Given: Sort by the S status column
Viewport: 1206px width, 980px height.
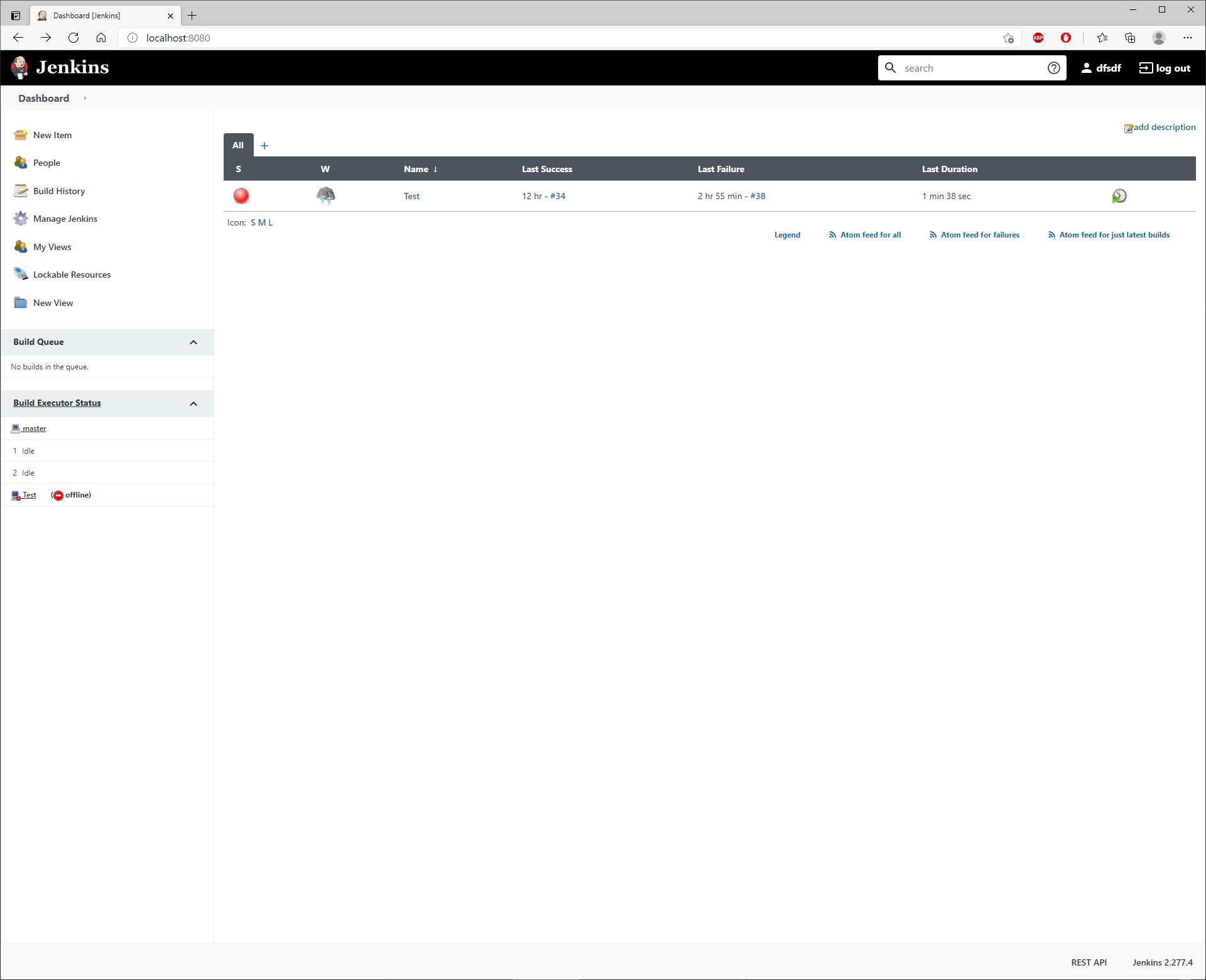Looking at the screenshot, I should click(x=238, y=169).
